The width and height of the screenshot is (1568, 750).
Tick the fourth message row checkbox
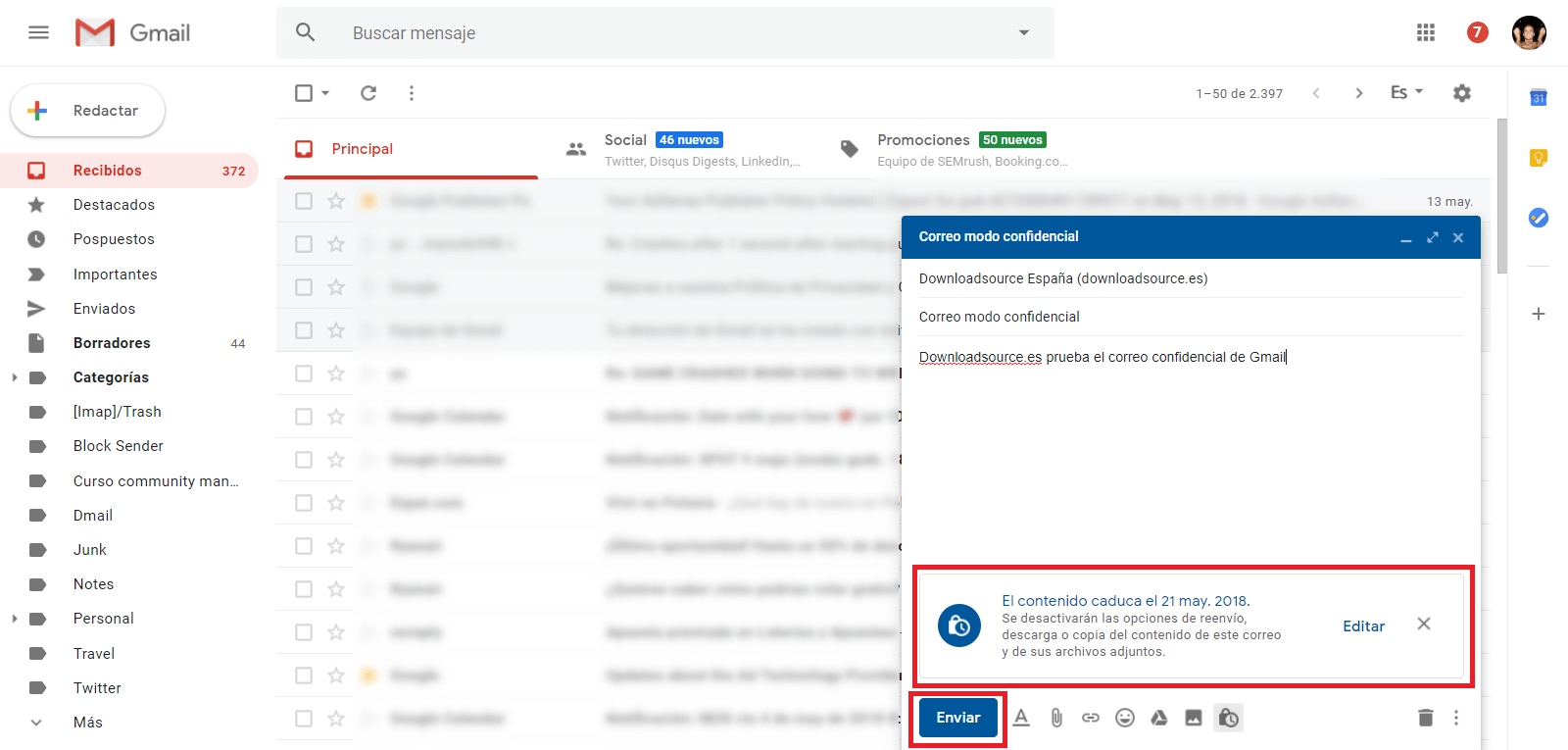[304, 330]
